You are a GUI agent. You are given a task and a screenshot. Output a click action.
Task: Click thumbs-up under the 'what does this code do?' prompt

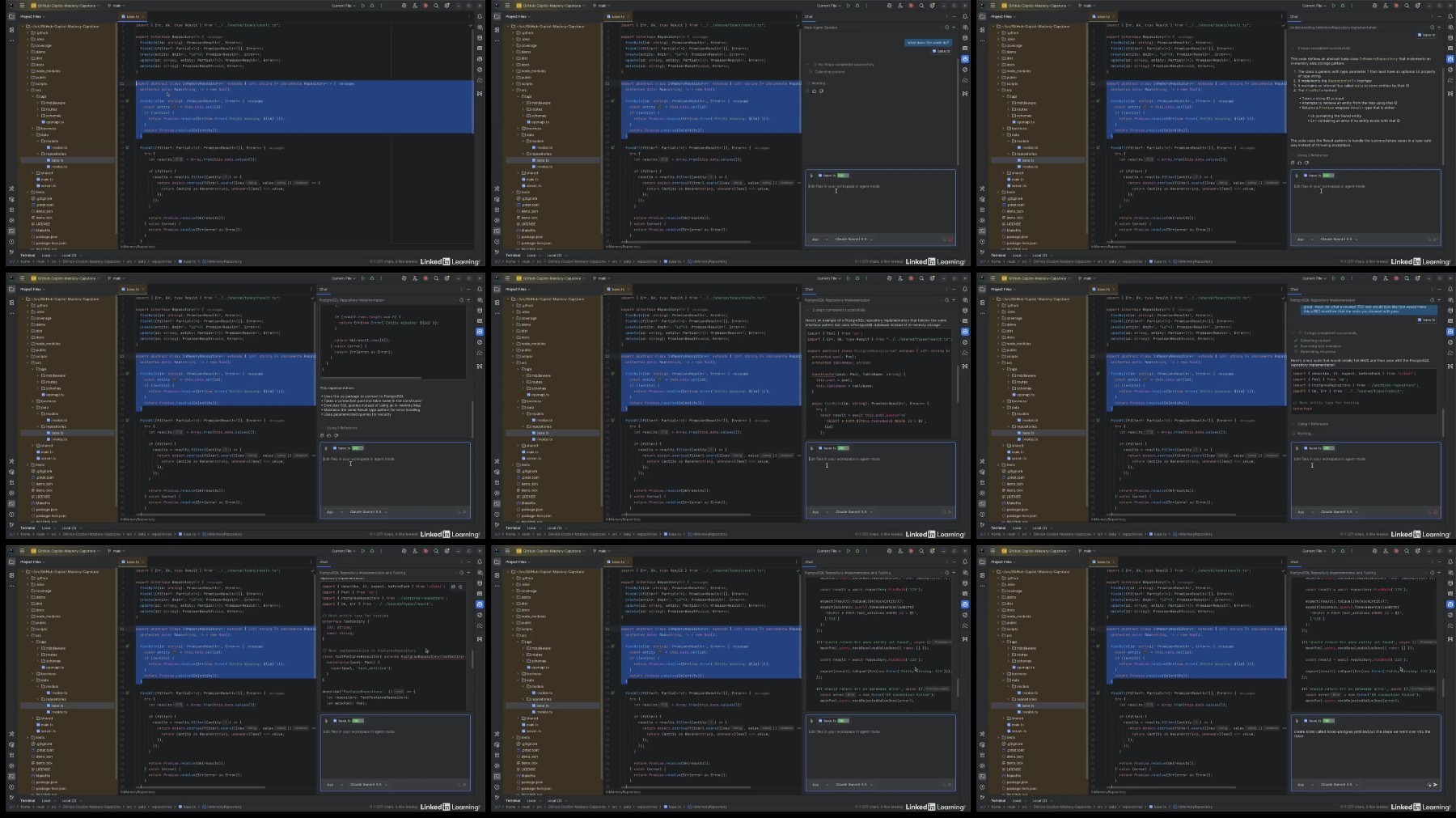814,91
